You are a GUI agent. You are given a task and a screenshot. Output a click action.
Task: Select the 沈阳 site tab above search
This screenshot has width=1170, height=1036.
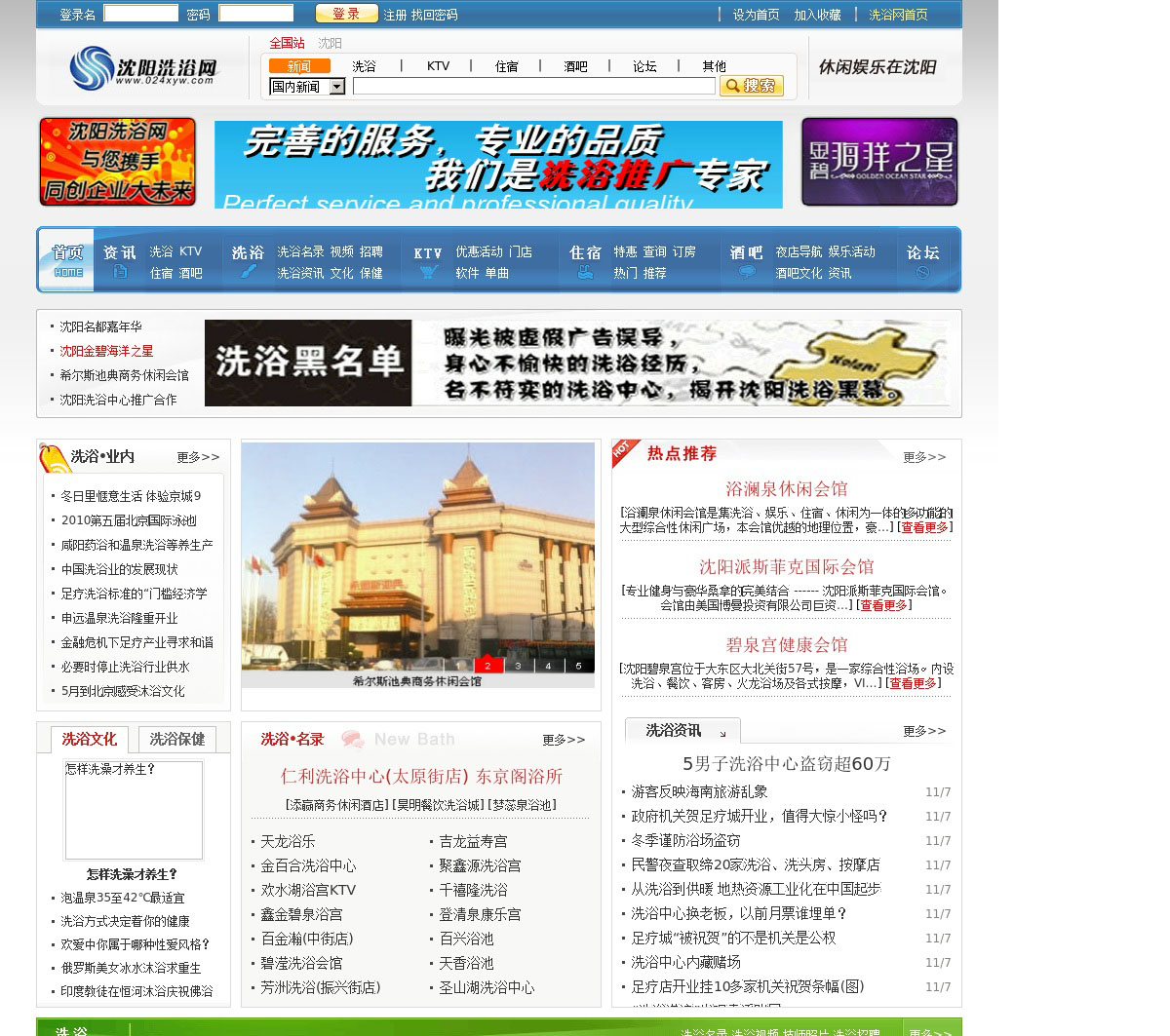(x=330, y=43)
